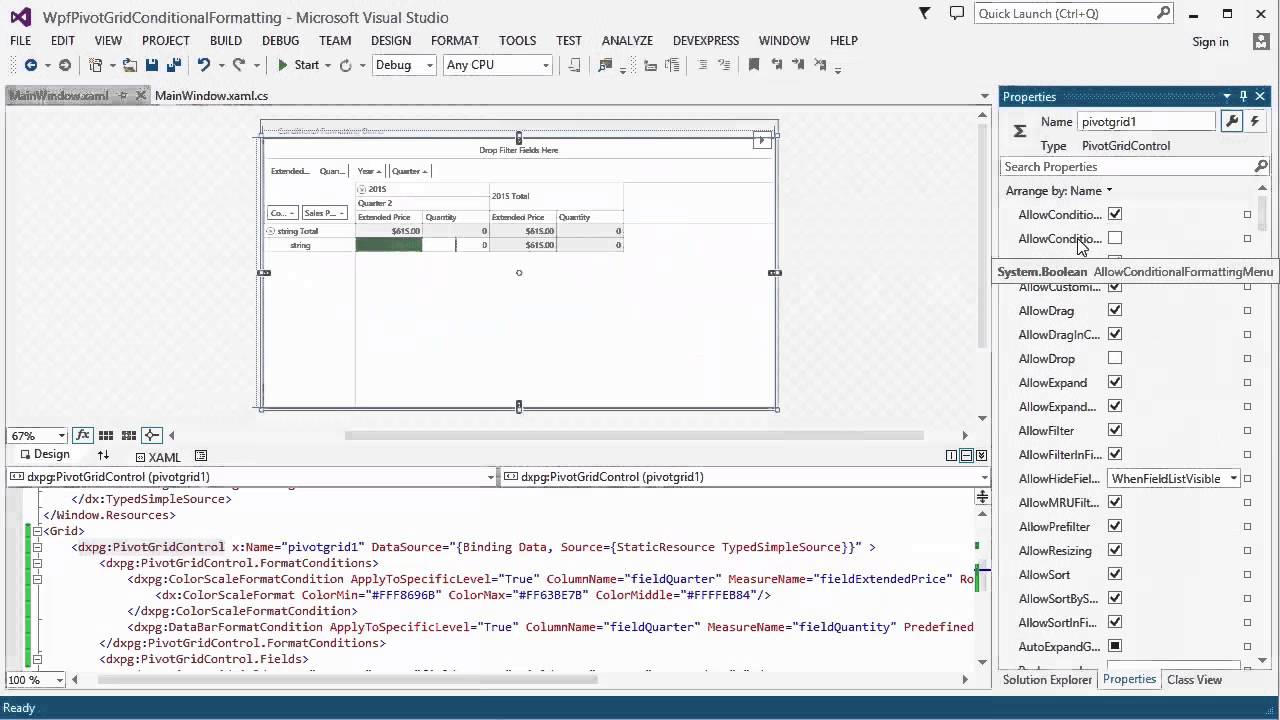The image size is (1280, 720).
Task: Open the feedback speech-bubble icon in title bar
Action: 956,13
